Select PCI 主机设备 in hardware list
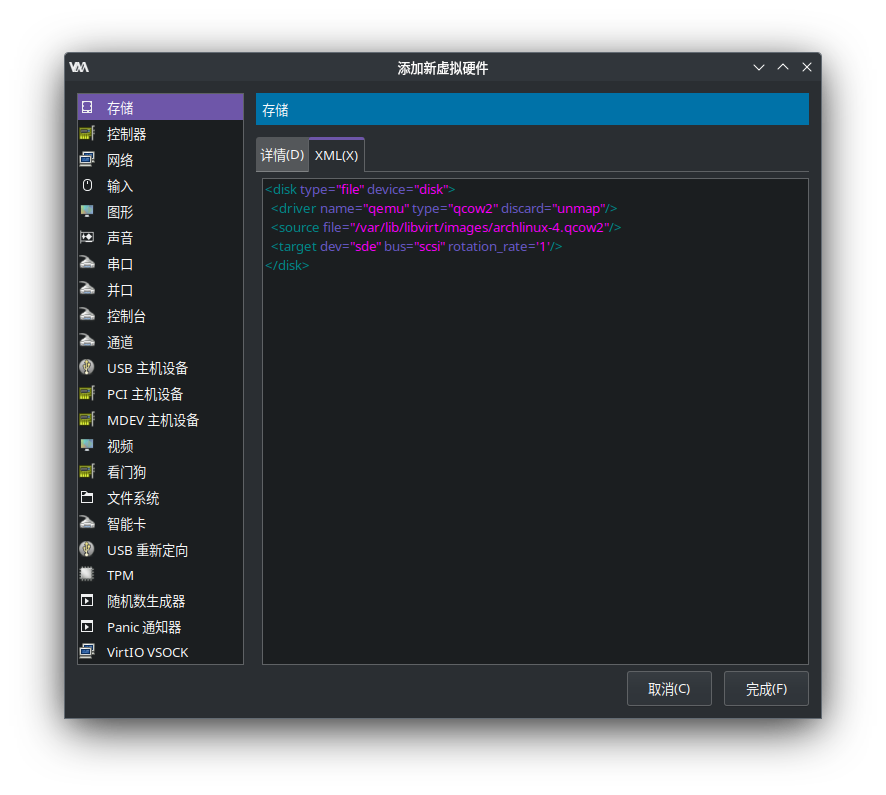Screen dimensions: 886x795 tap(145, 394)
